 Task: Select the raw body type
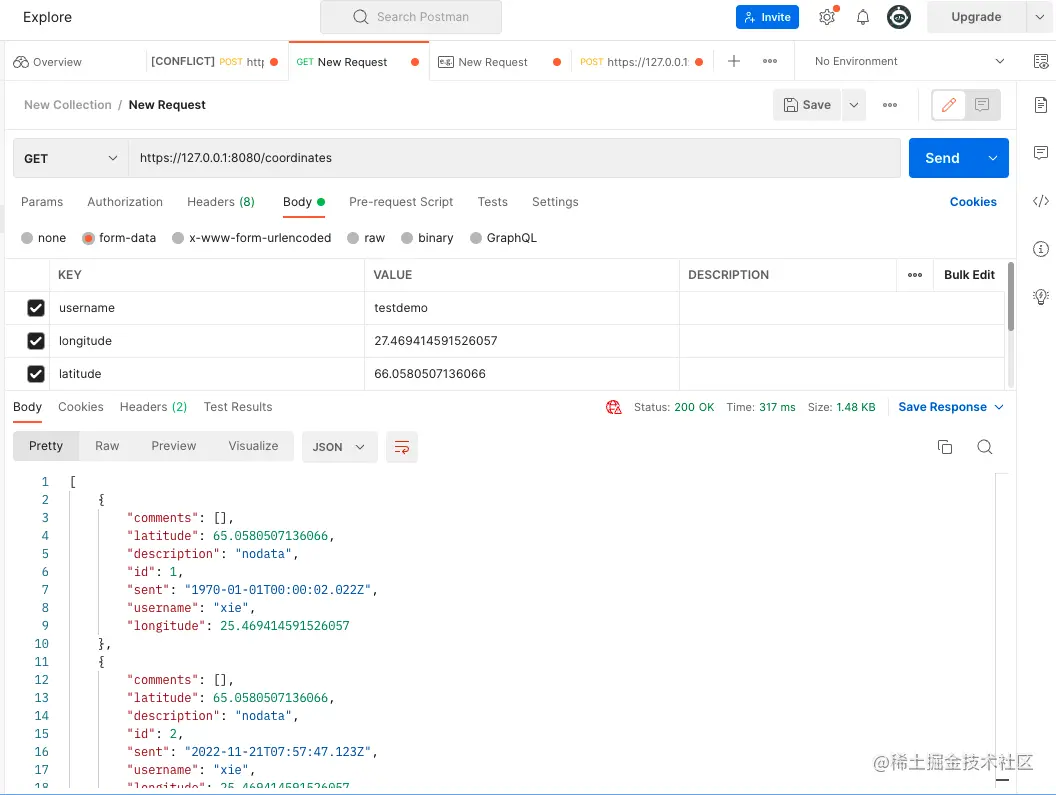(353, 238)
